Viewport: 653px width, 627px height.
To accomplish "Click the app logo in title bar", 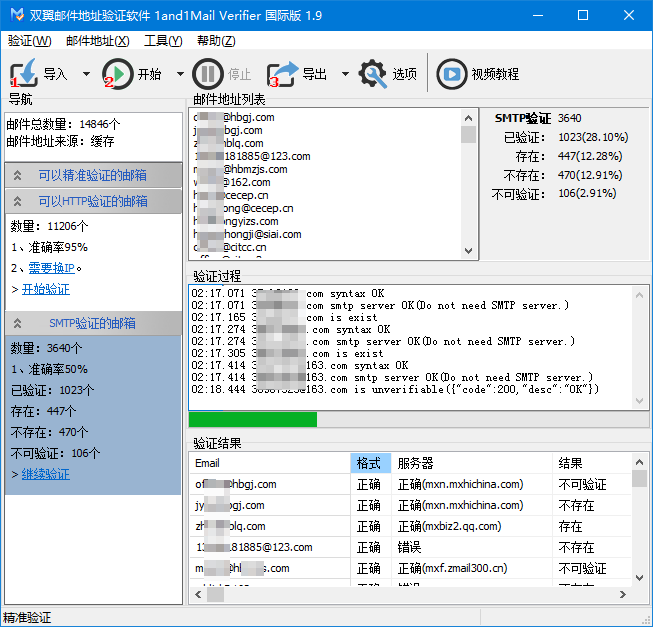I will click(15, 15).
